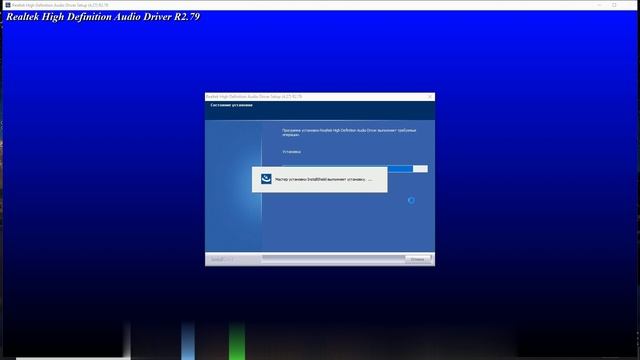The height and width of the screenshot is (360, 640).
Task: Click the InstallShield wizard icon in the popup
Action: click(266, 179)
